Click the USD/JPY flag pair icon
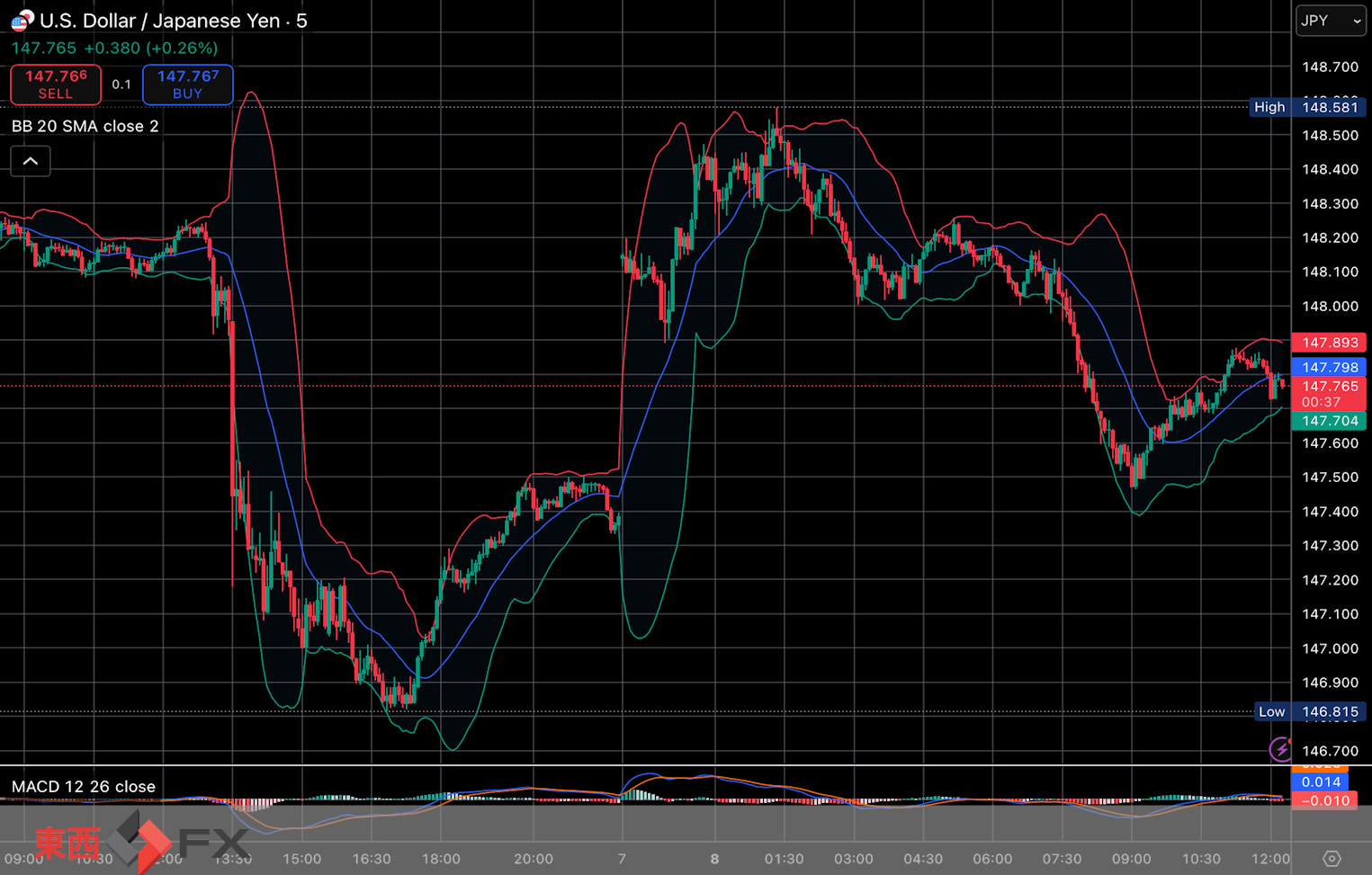 22,20
